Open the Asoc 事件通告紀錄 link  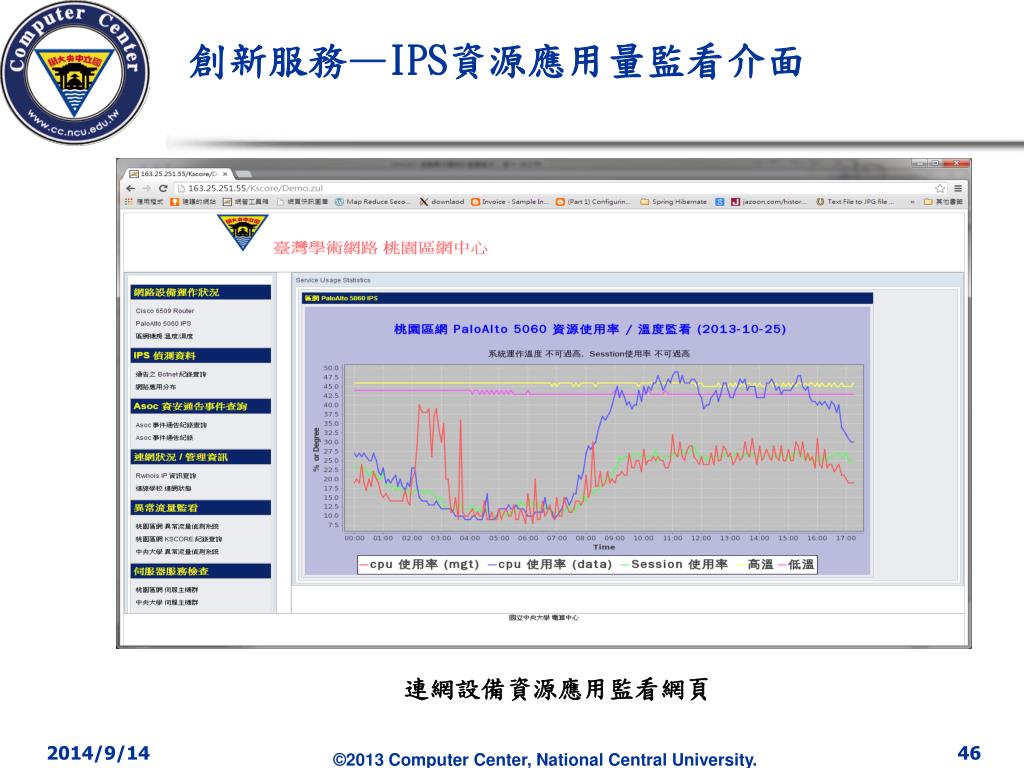164,438
